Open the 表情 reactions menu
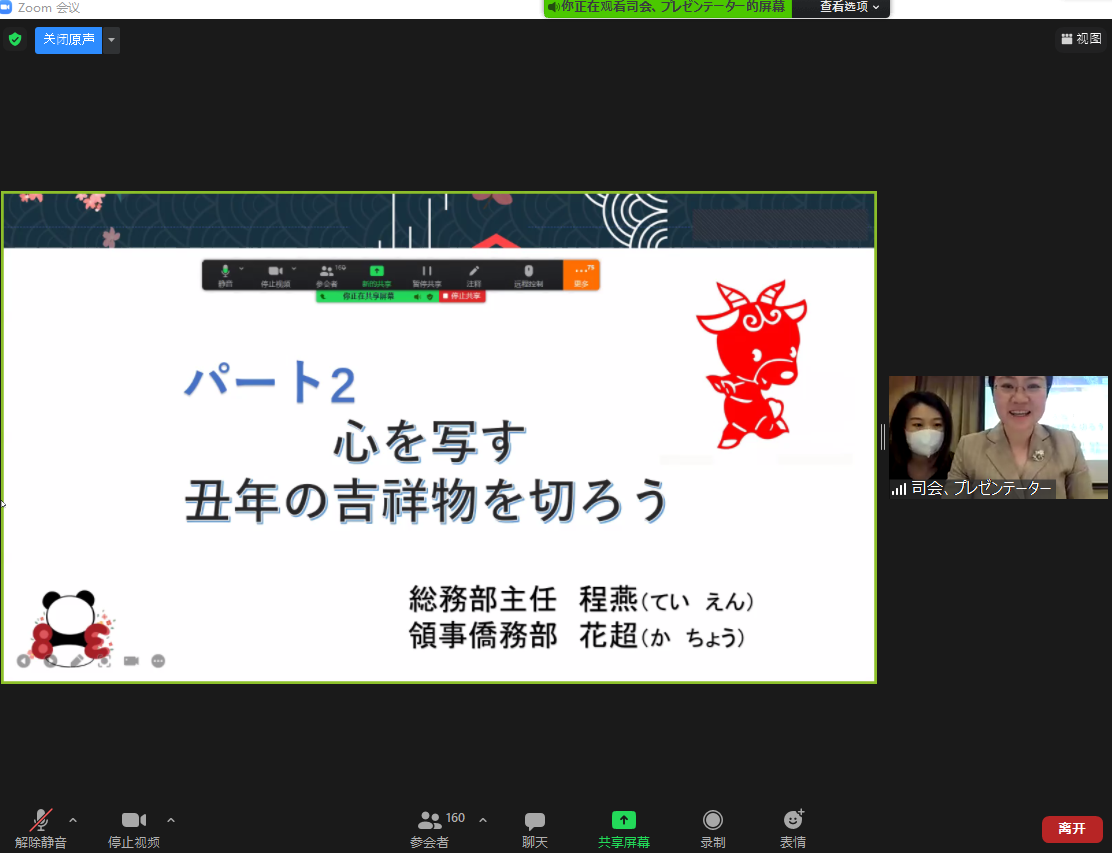 click(793, 829)
